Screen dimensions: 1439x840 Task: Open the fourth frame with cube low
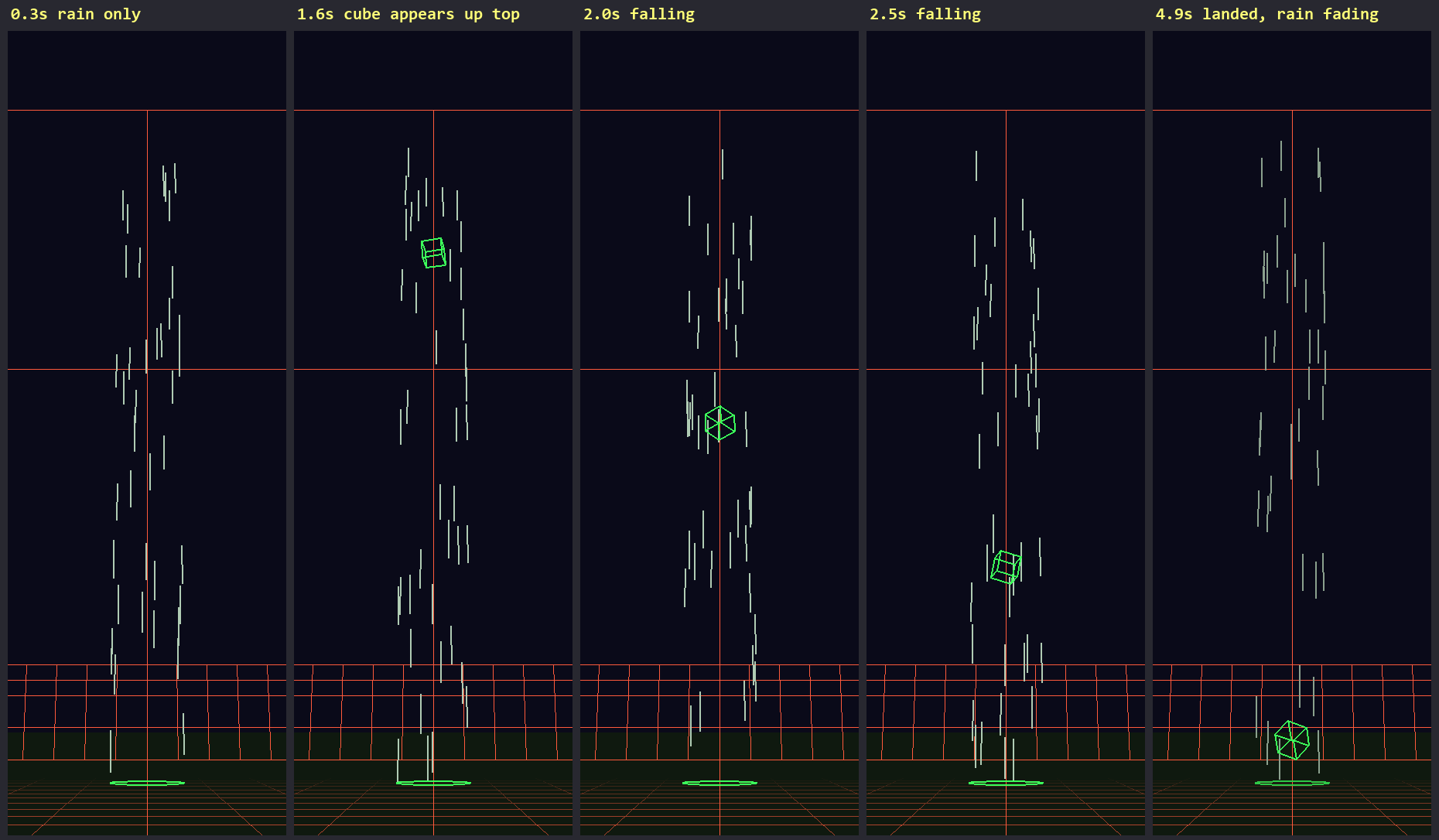click(x=1006, y=433)
